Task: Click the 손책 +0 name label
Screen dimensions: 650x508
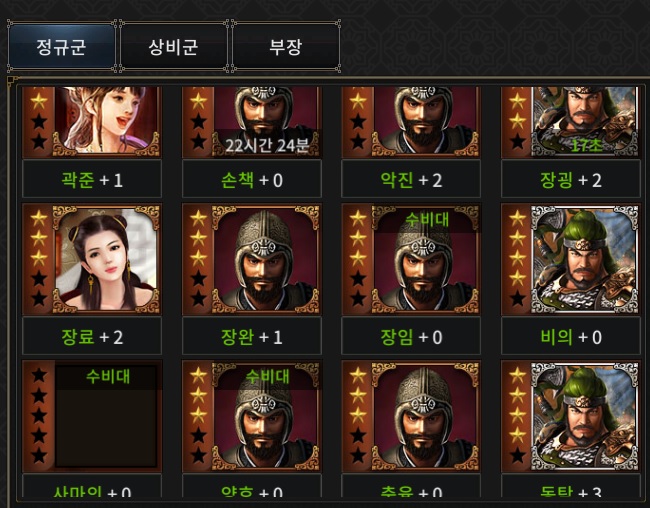Action: [252, 180]
